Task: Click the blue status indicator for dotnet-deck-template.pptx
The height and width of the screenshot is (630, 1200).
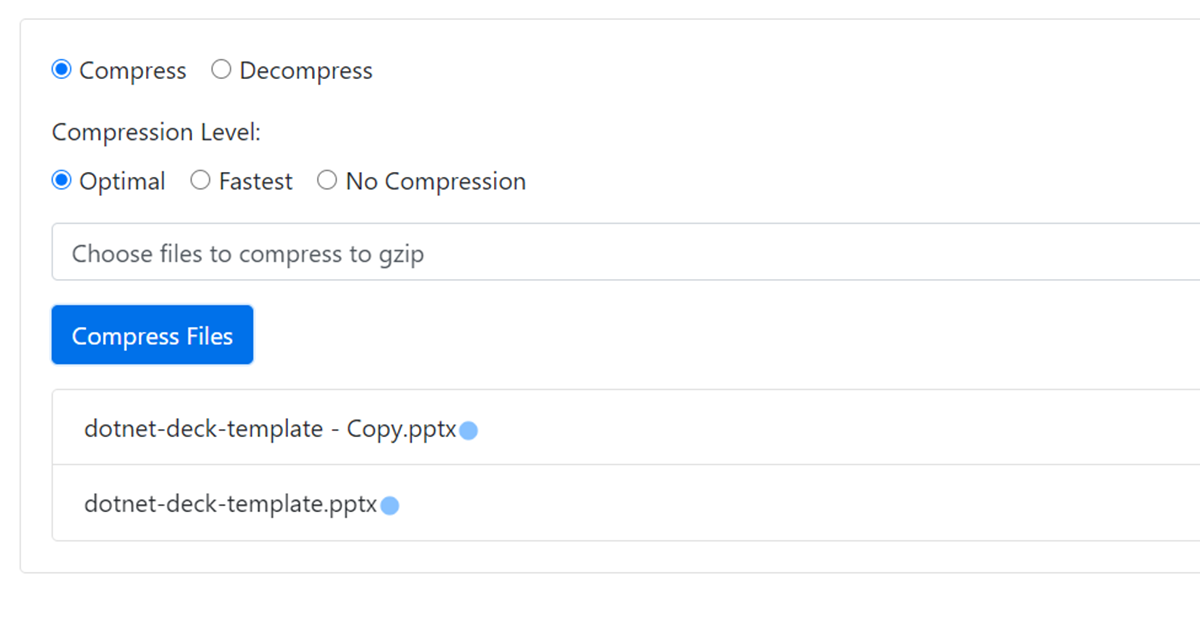Action: pos(390,505)
